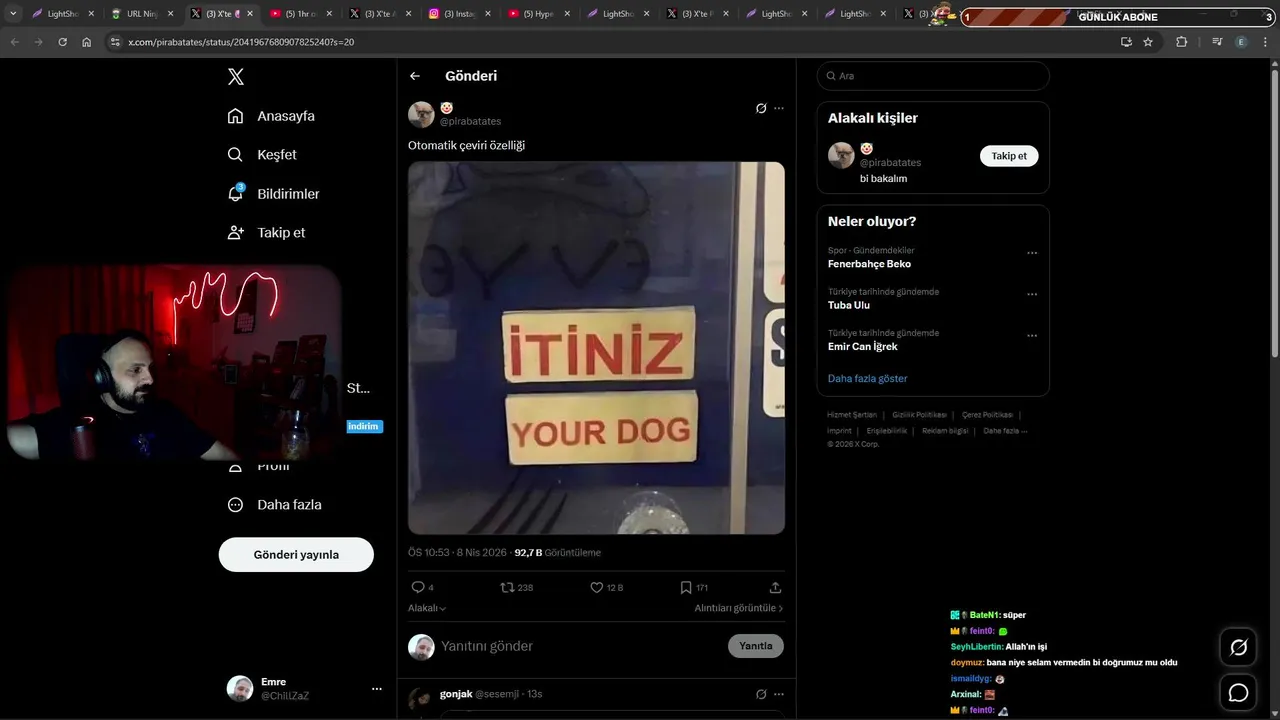Click the Yanıtla button
1280x720 pixels.
(756, 646)
